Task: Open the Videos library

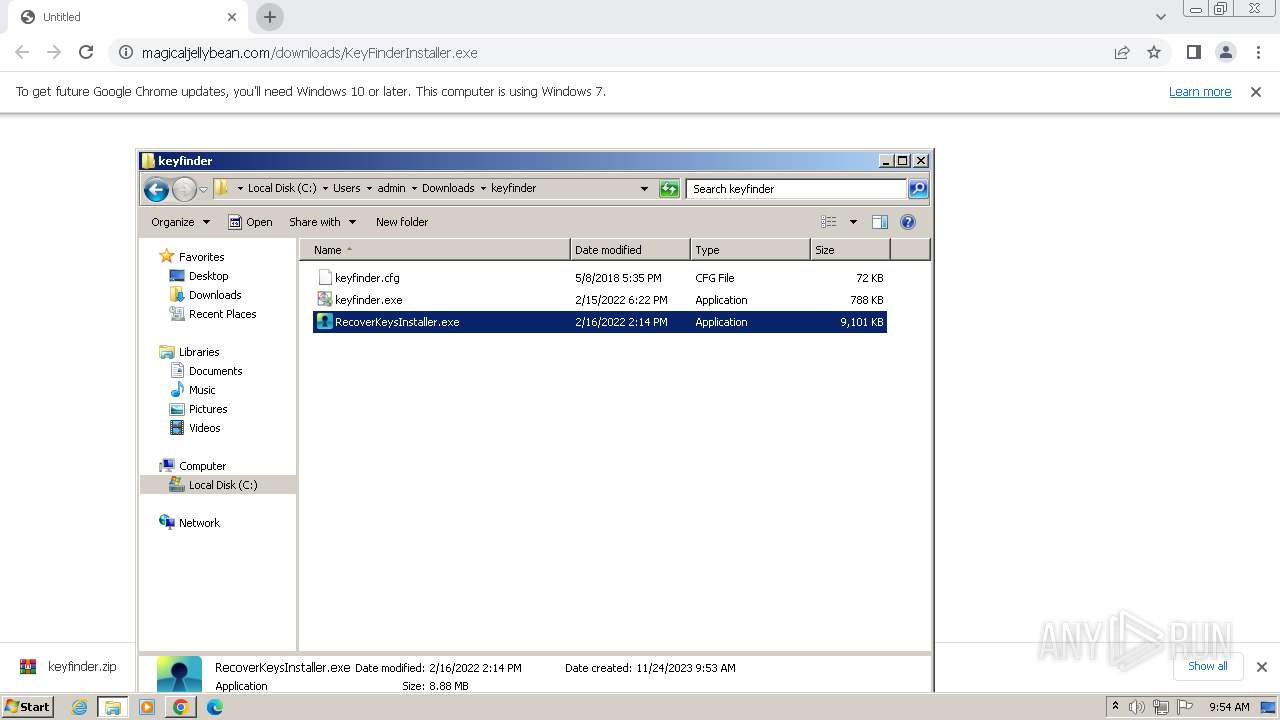Action: point(204,428)
